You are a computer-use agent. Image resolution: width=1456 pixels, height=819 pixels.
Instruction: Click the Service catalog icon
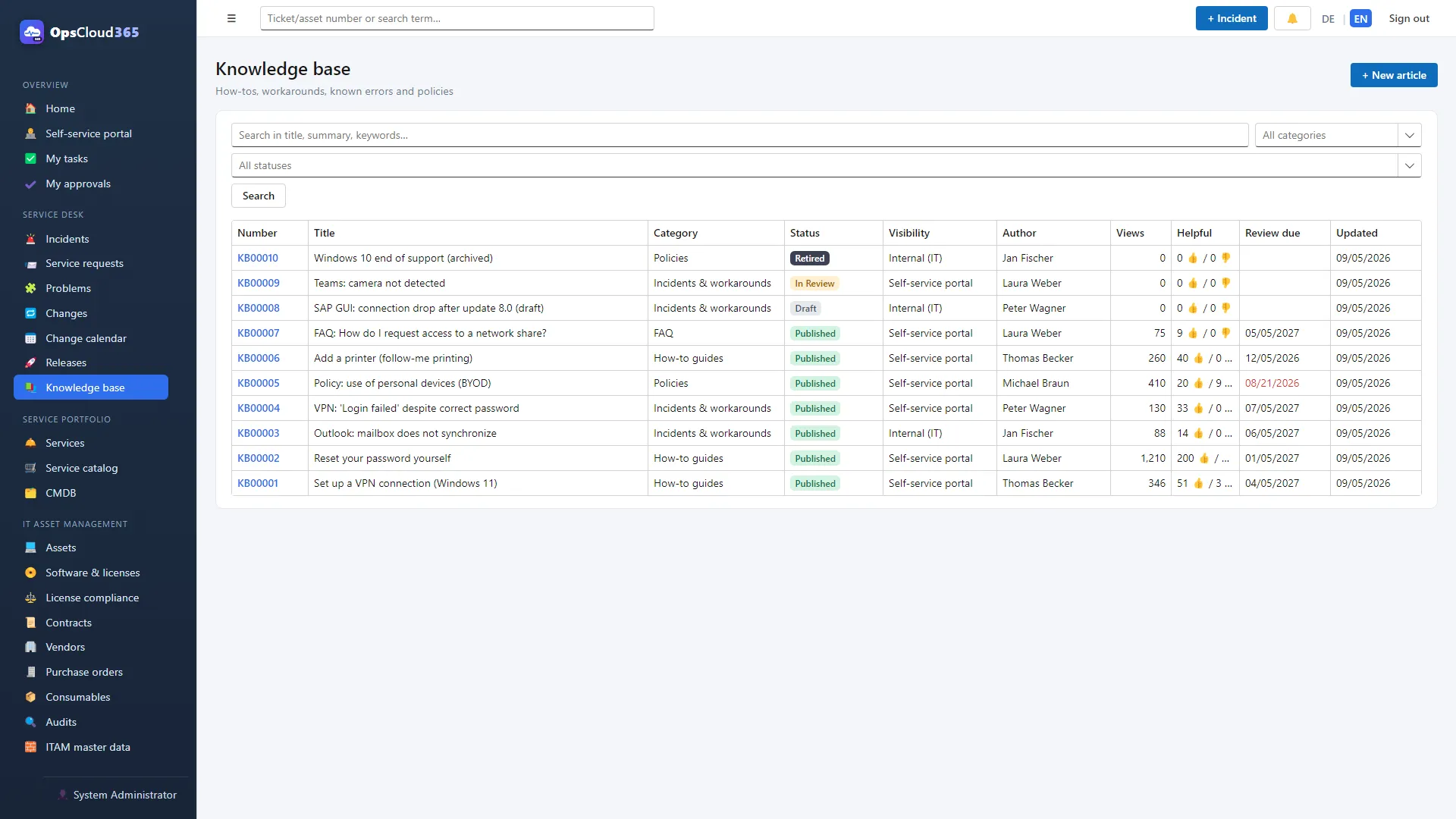click(30, 468)
